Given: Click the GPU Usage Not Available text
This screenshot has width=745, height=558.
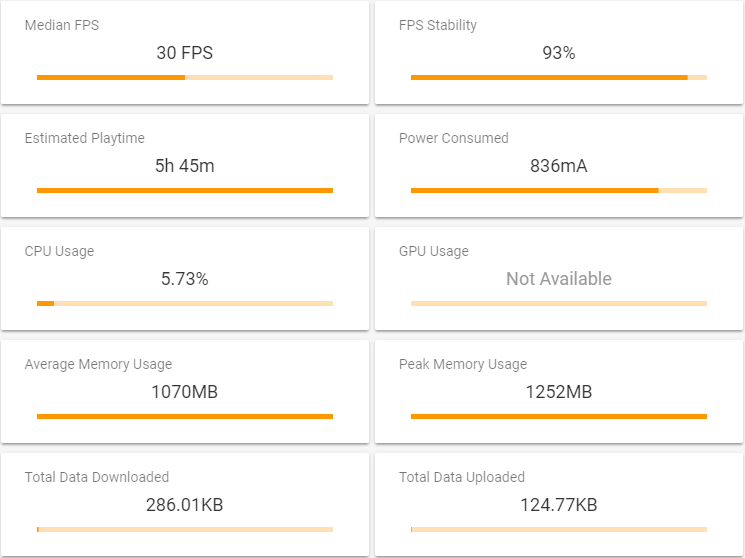Looking at the screenshot, I should pyautogui.click(x=559, y=279).
